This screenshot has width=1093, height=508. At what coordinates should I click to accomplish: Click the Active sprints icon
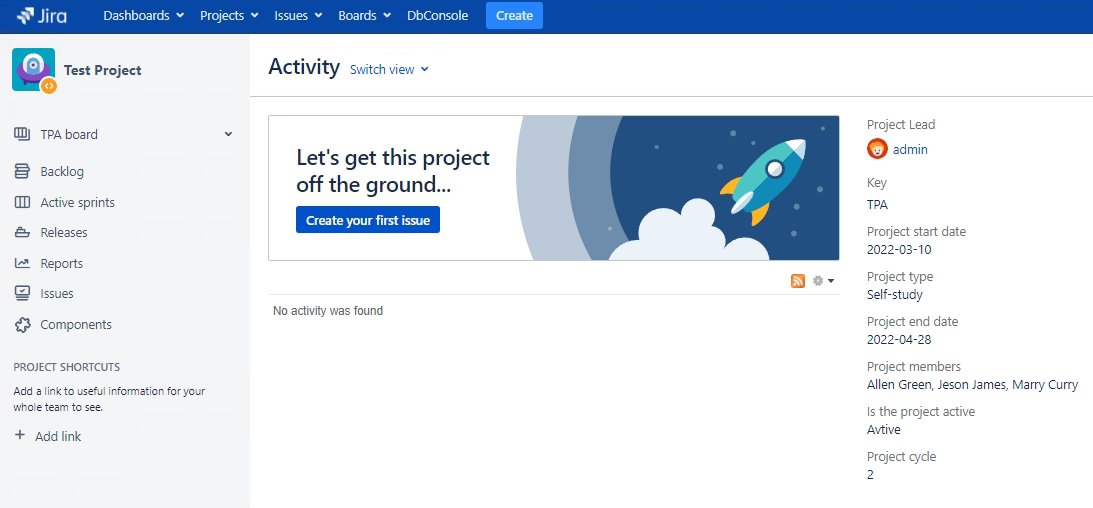pyautogui.click(x=22, y=202)
